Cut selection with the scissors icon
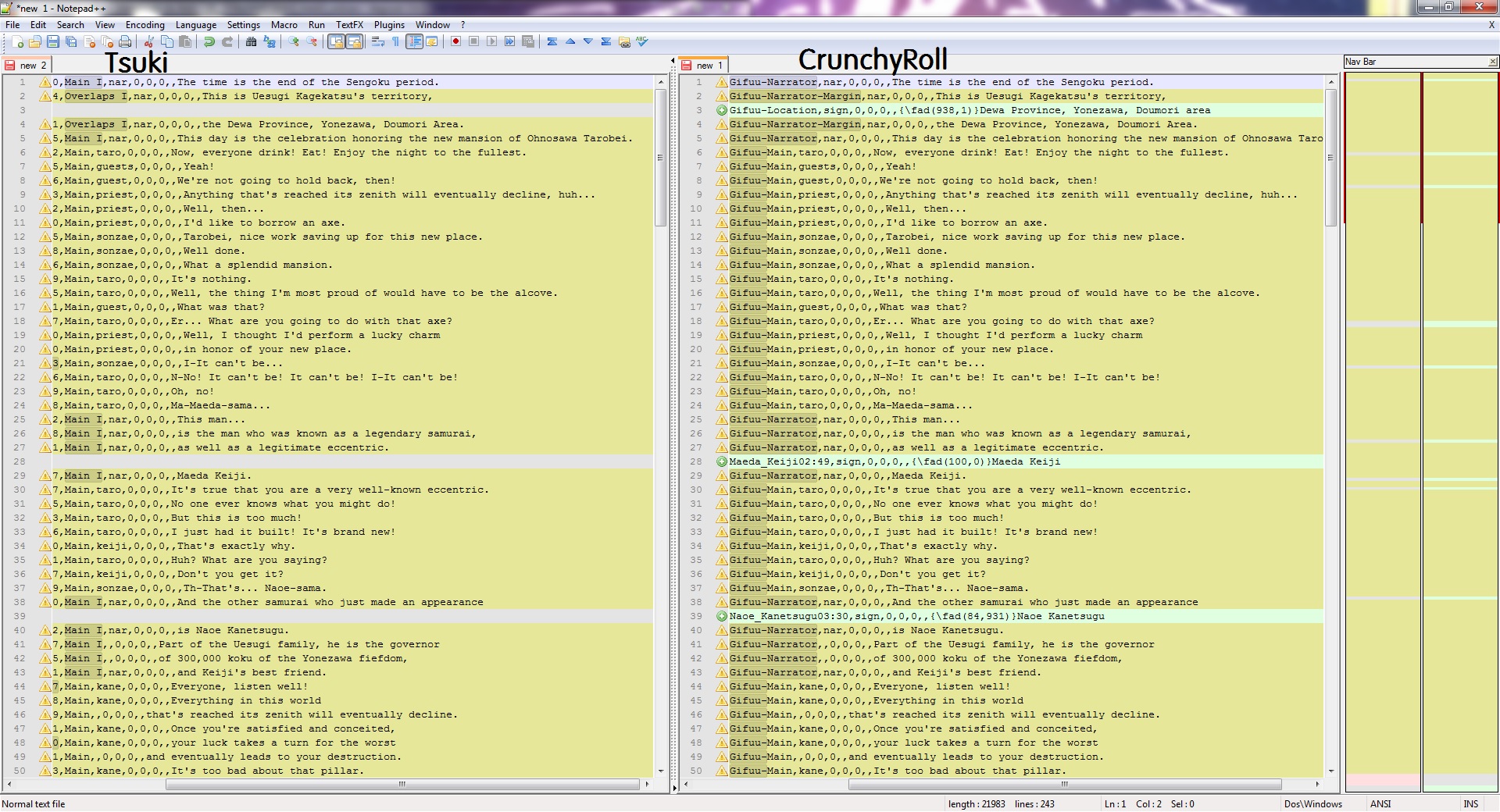The image size is (1500, 812). 148,42
